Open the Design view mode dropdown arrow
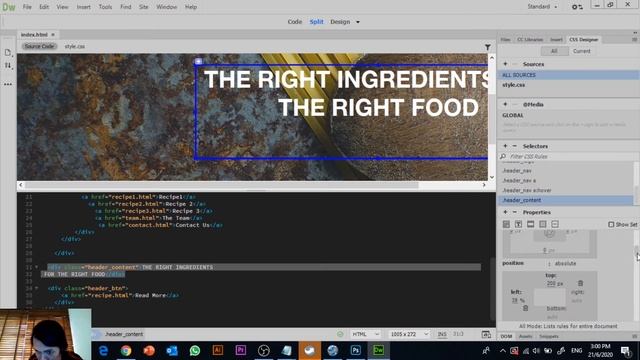Image resolution: width=640 pixels, height=360 pixels. pos(358,22)
